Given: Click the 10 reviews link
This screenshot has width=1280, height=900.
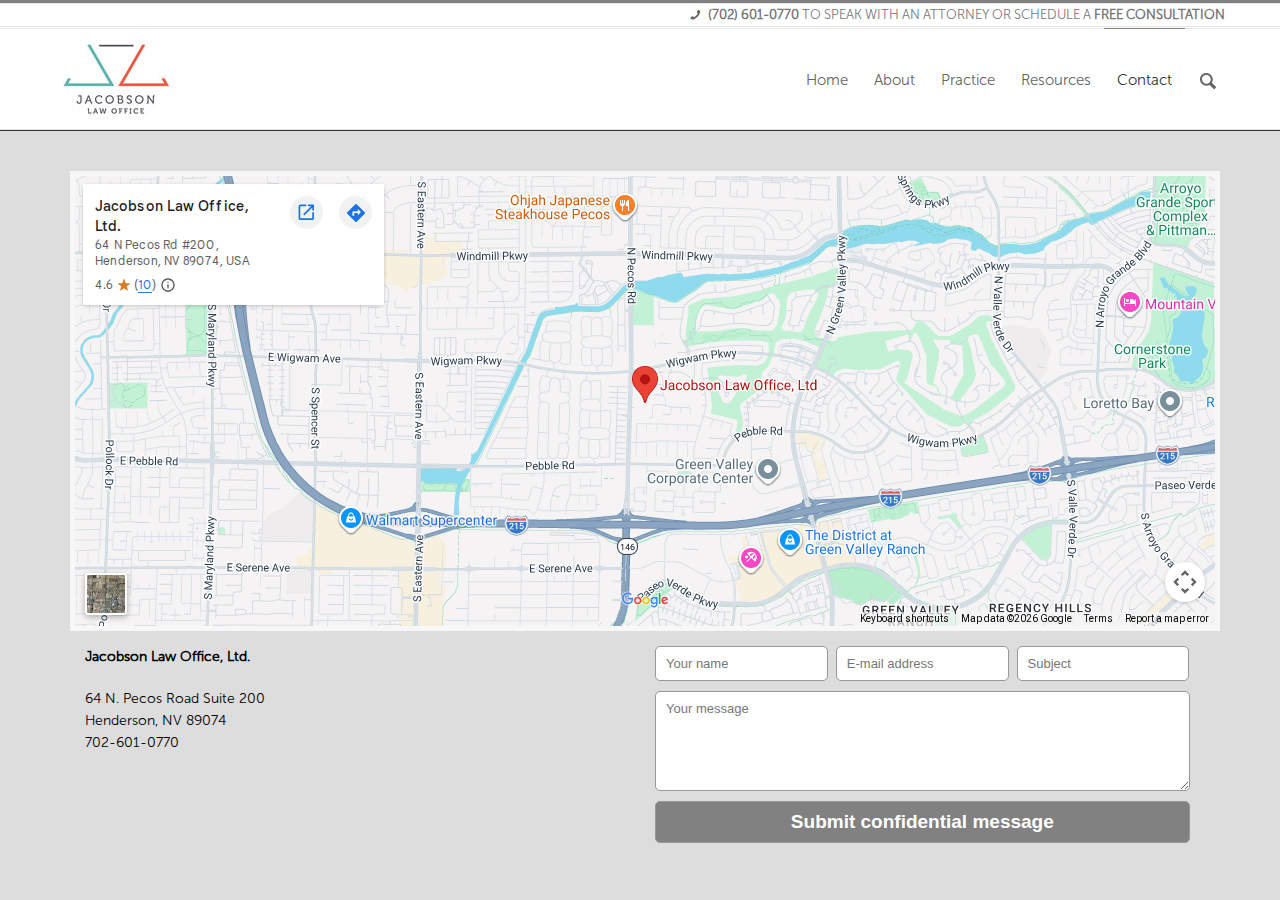Looking at the screenshot, I should click(x=145, y=285).
